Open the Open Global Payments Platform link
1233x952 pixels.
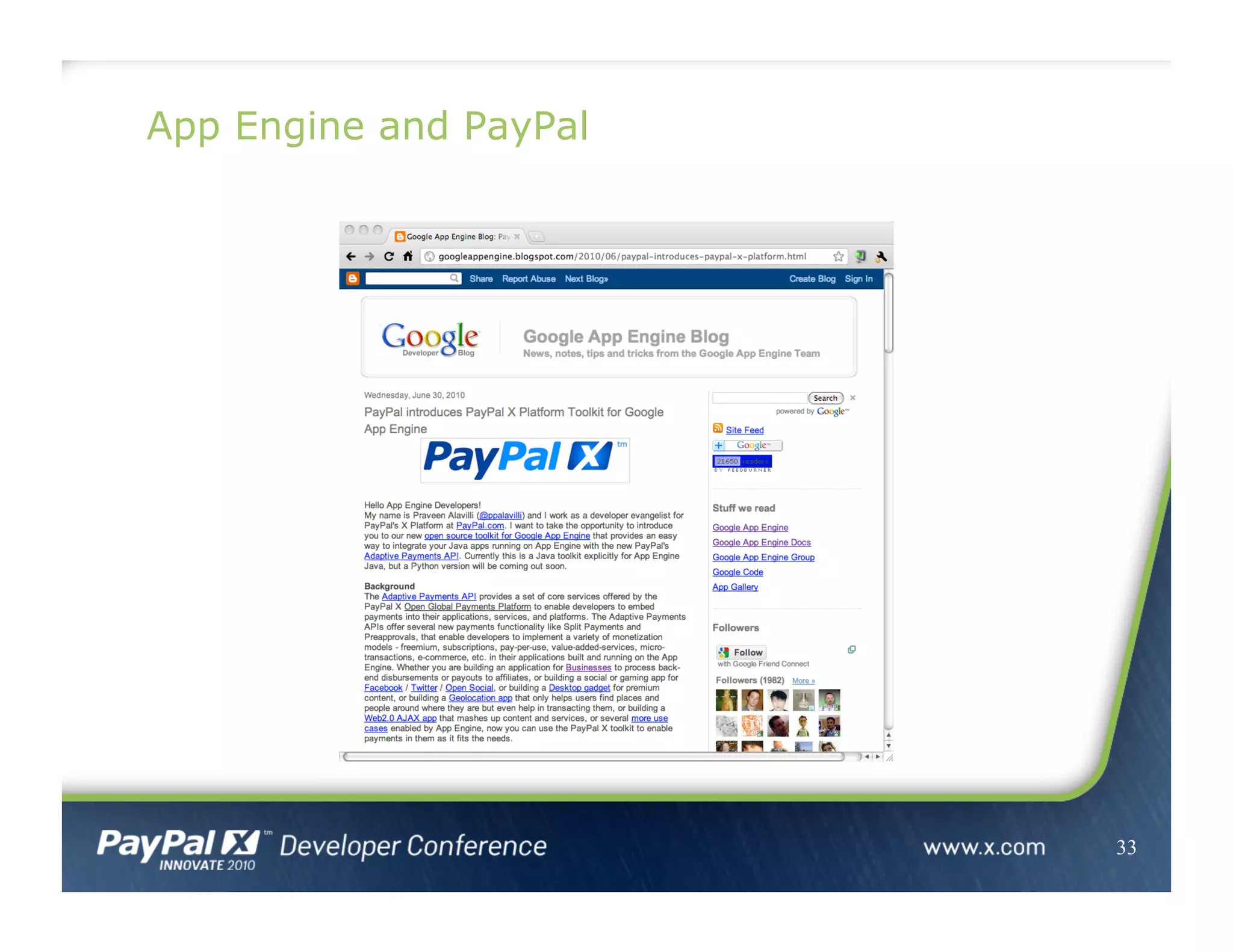(x=467, y=607)
